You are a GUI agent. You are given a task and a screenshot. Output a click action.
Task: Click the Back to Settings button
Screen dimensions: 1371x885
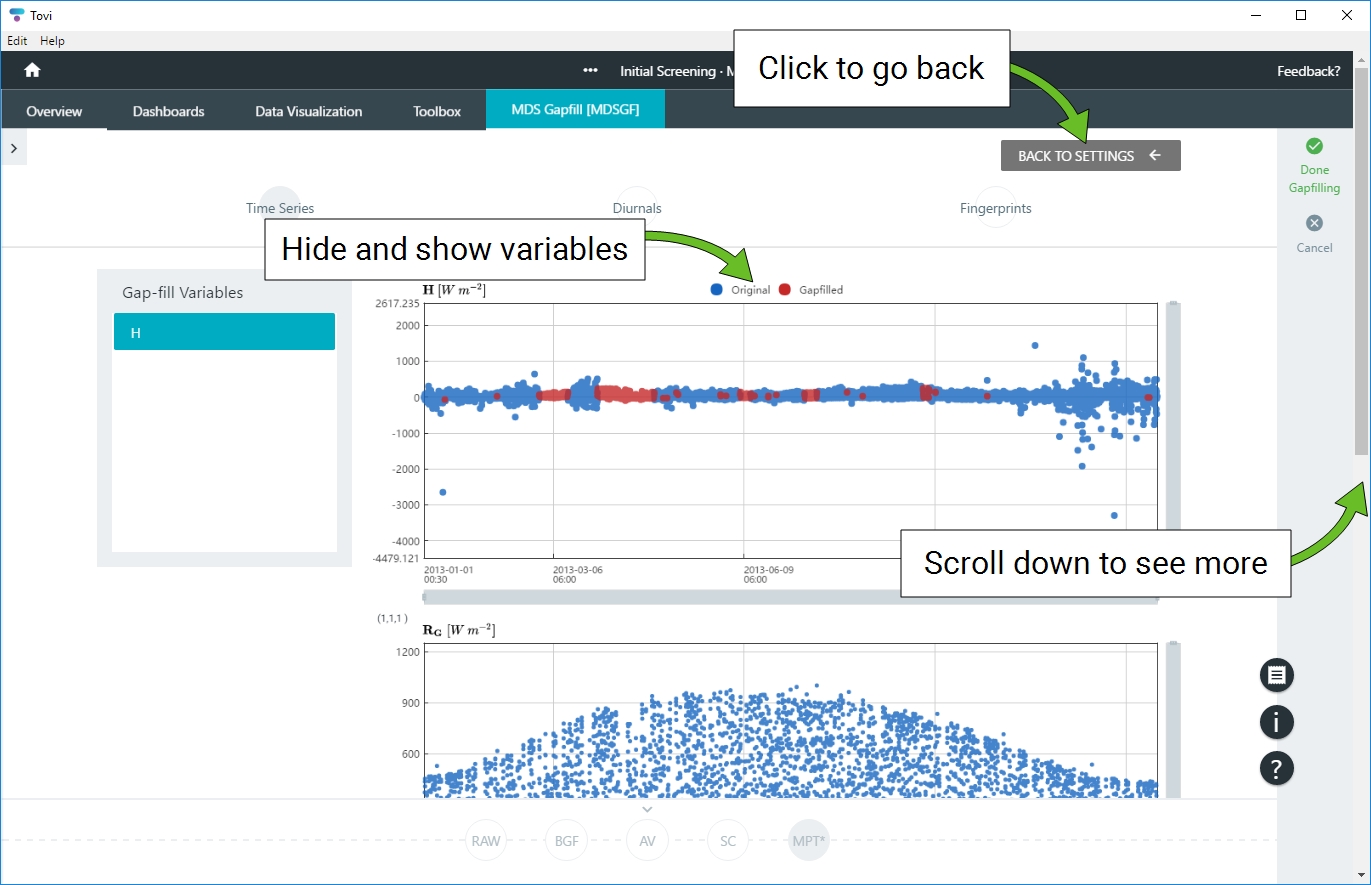tap(1090, 156)
